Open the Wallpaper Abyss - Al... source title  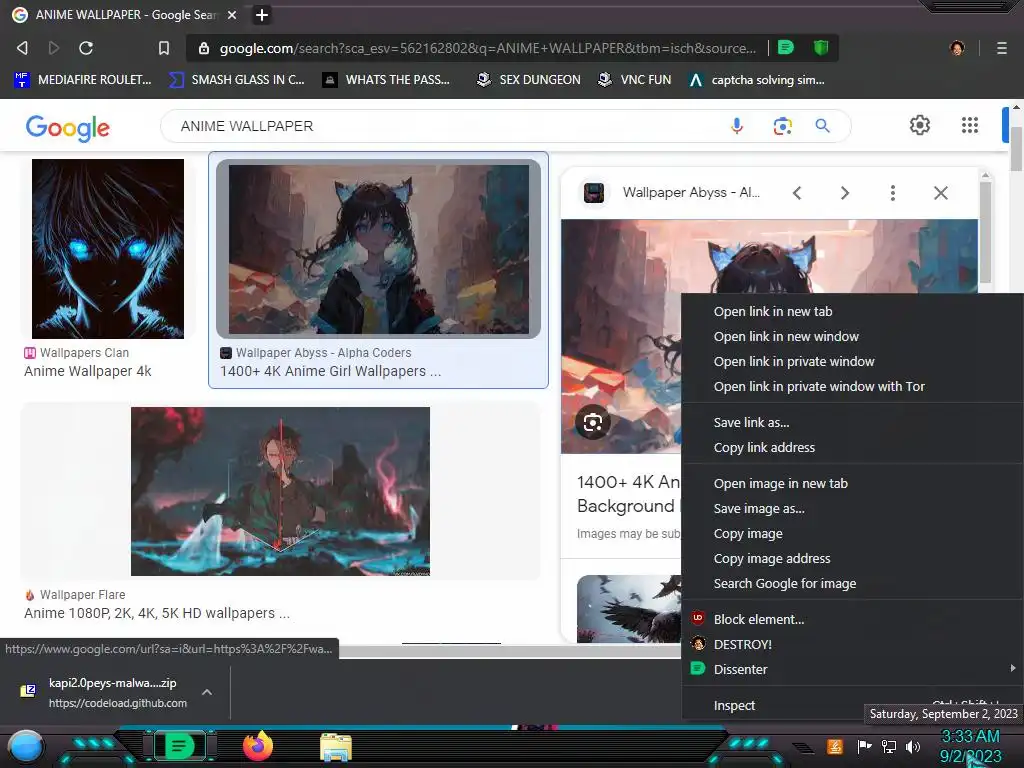[691, 193]
